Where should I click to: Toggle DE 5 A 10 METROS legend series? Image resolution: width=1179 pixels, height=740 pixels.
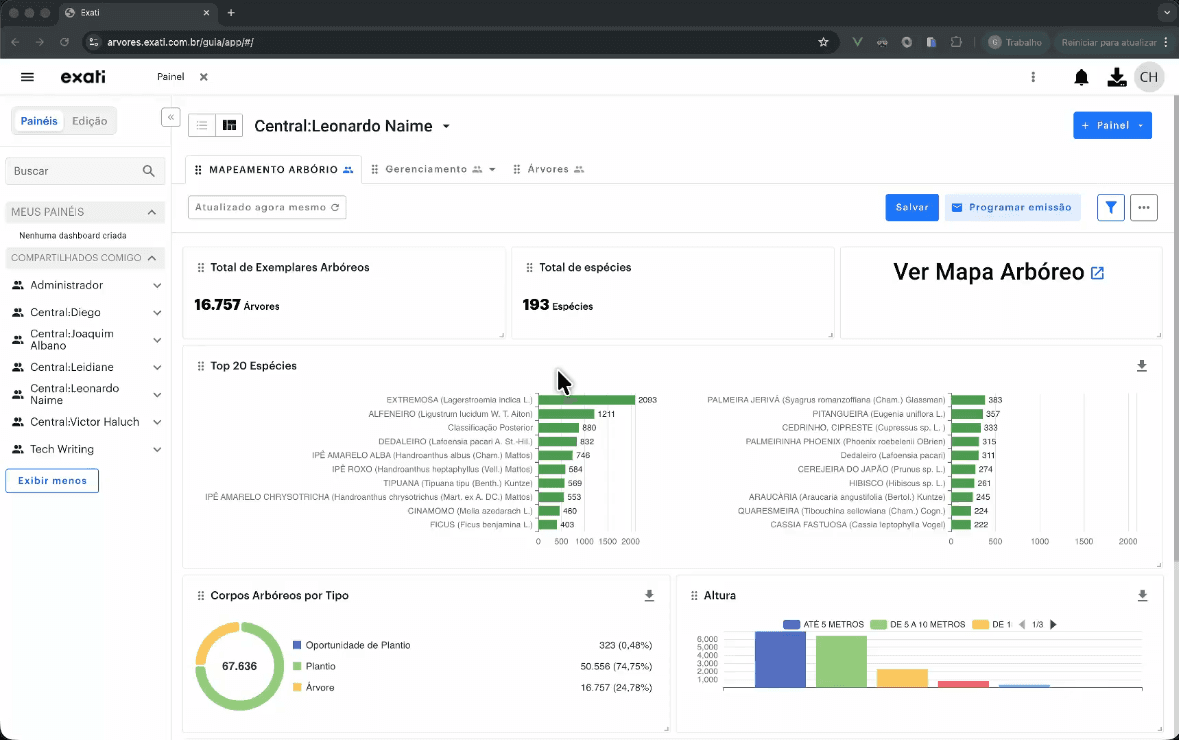point(917,625)
